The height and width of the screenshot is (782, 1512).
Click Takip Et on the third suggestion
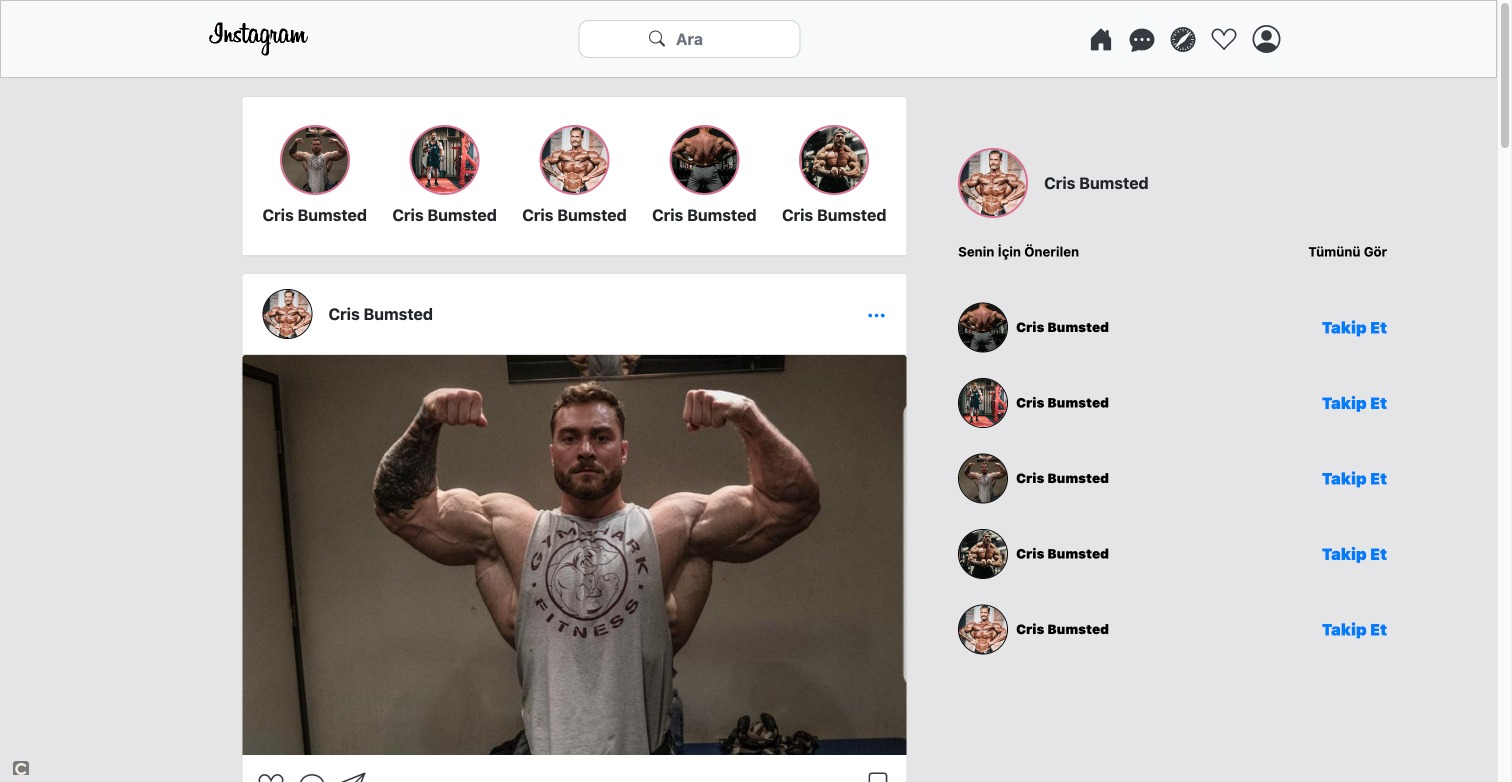[1354, 479]
